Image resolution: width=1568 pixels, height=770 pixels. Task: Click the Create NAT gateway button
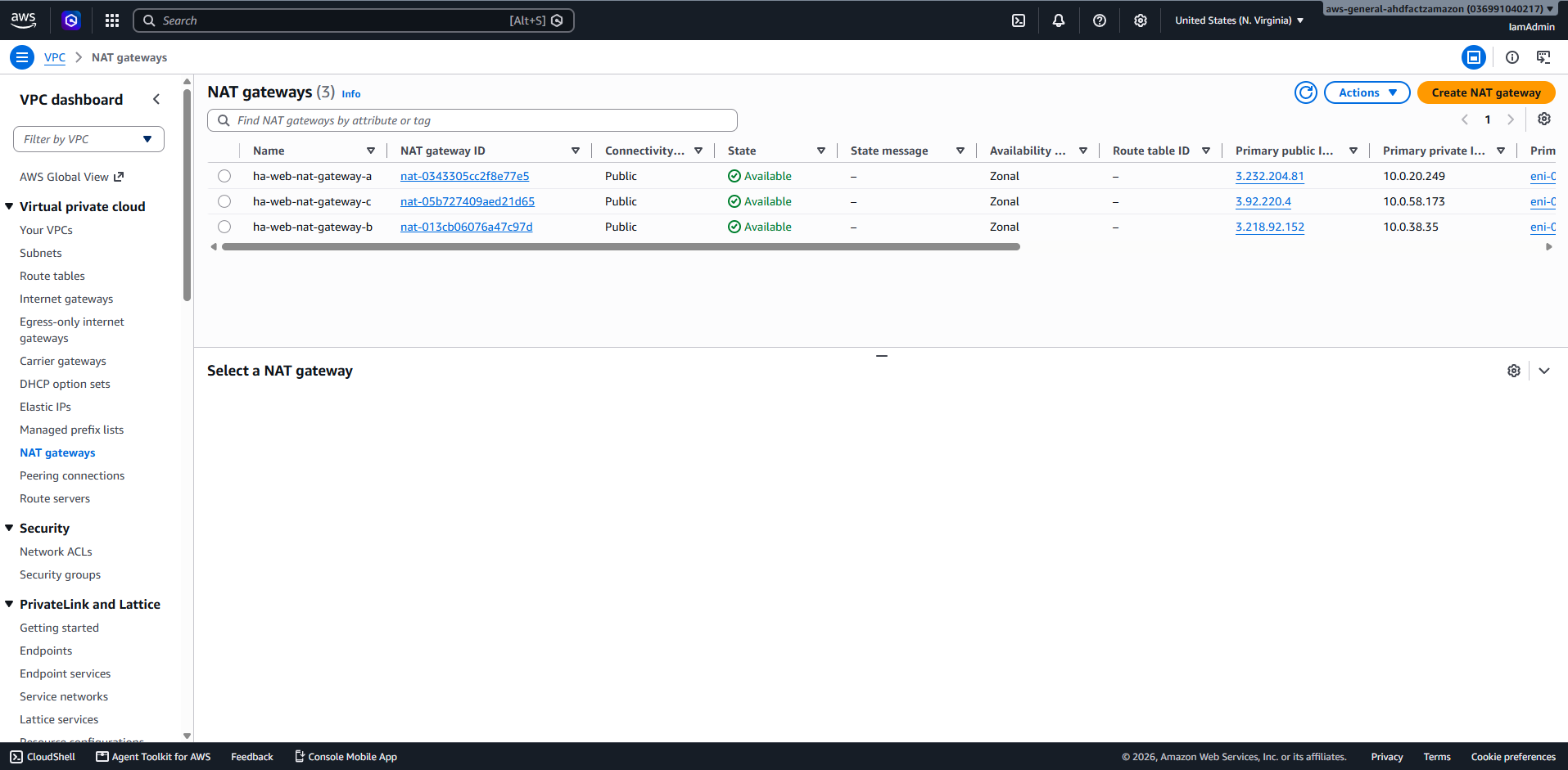point(1486,92)
